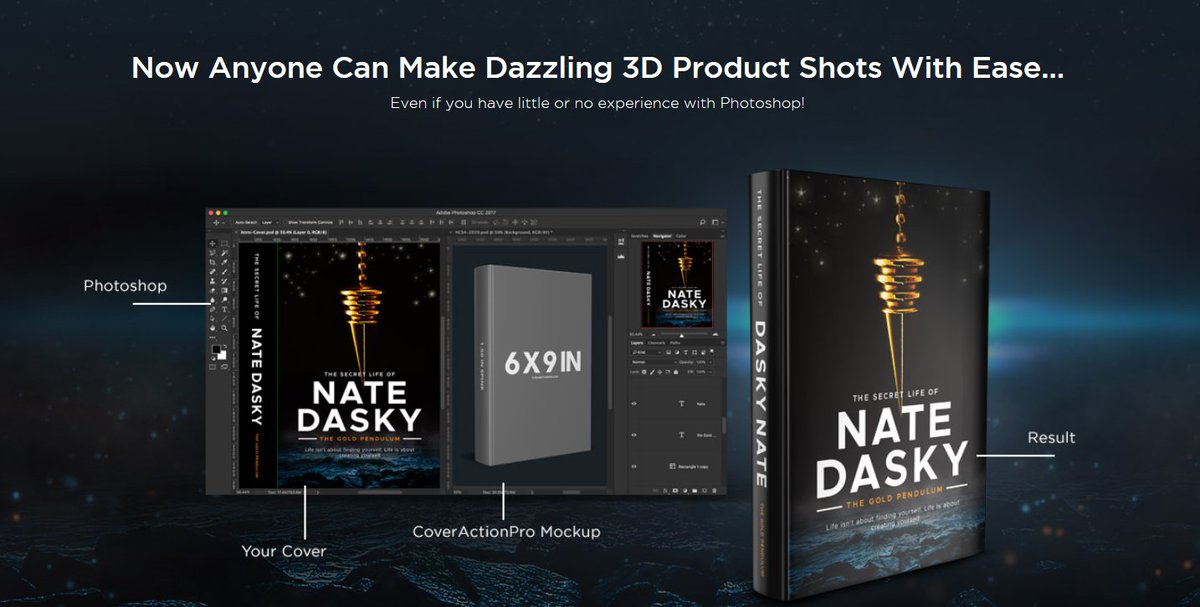Select the Blur tool
The height and width of the screenshot is (607, 1200).
click(x=212, y=300)
